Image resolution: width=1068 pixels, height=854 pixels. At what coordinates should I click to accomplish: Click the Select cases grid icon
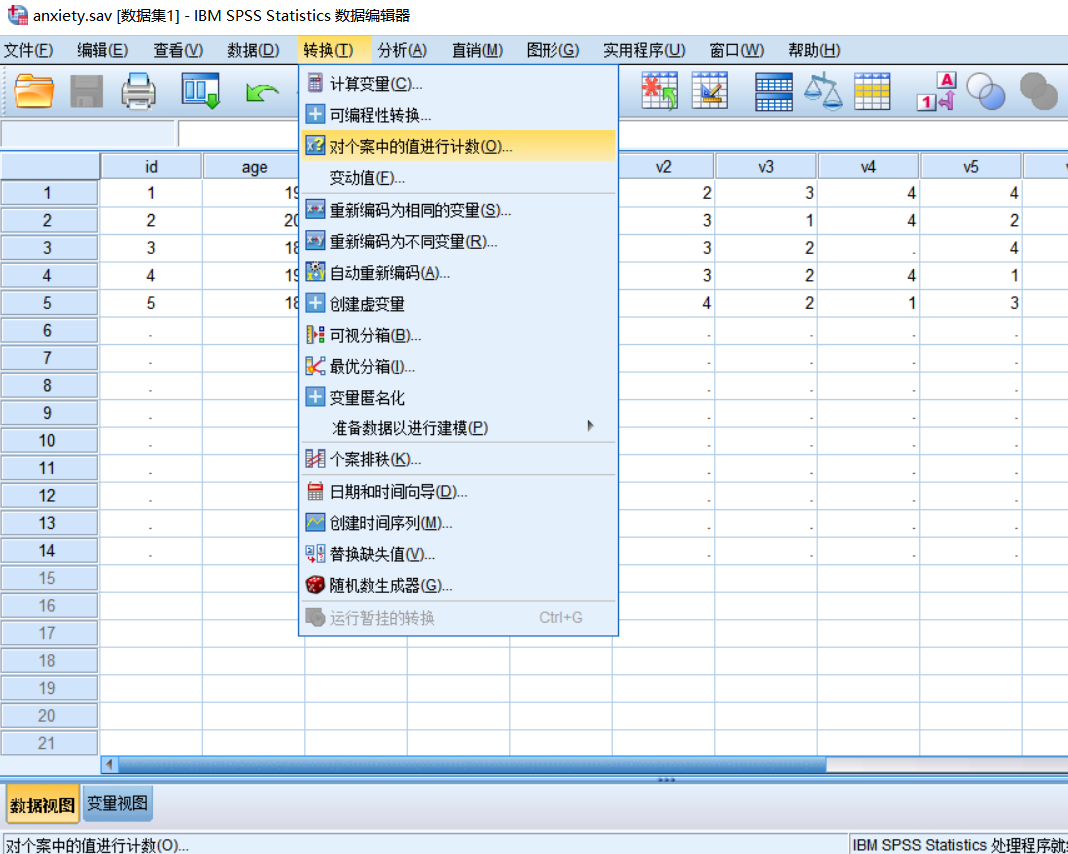pos(872,91)
